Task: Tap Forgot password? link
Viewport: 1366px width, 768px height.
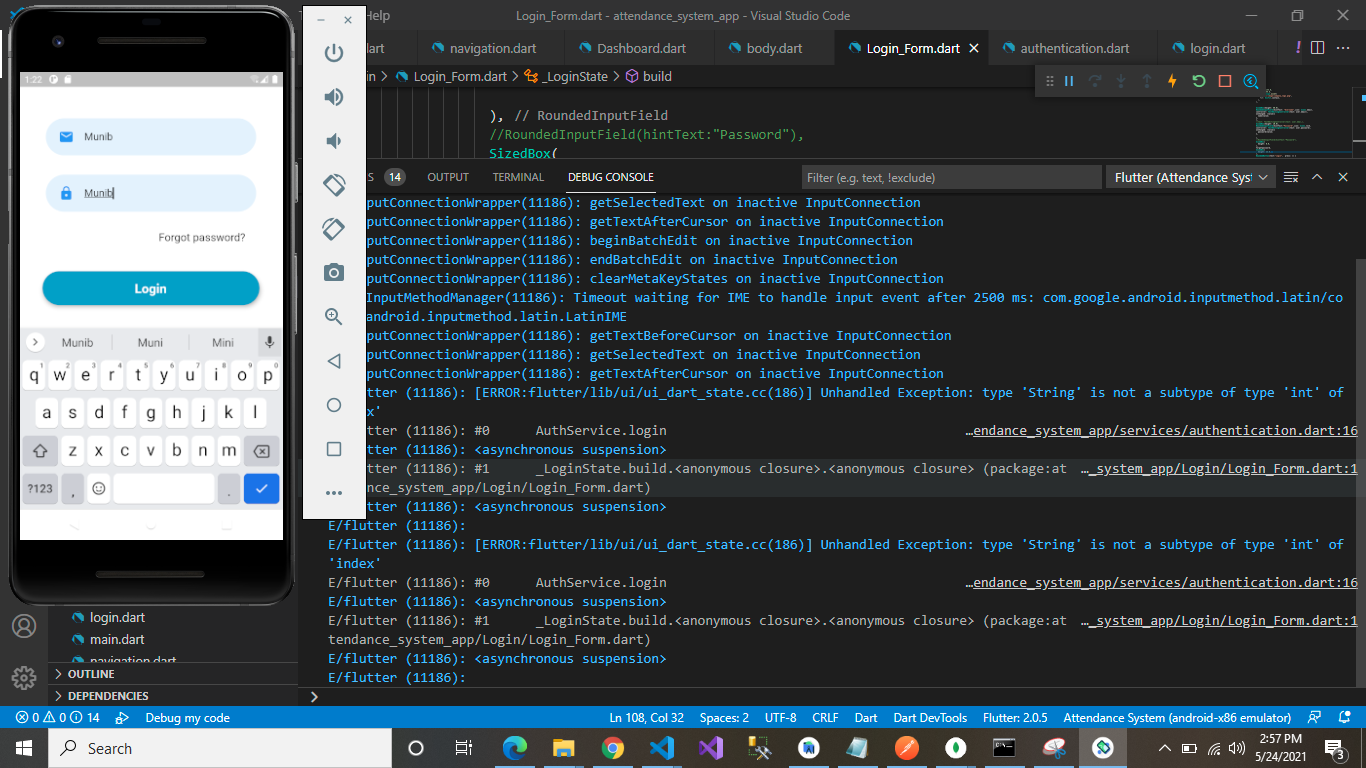Action: (202, 238)
